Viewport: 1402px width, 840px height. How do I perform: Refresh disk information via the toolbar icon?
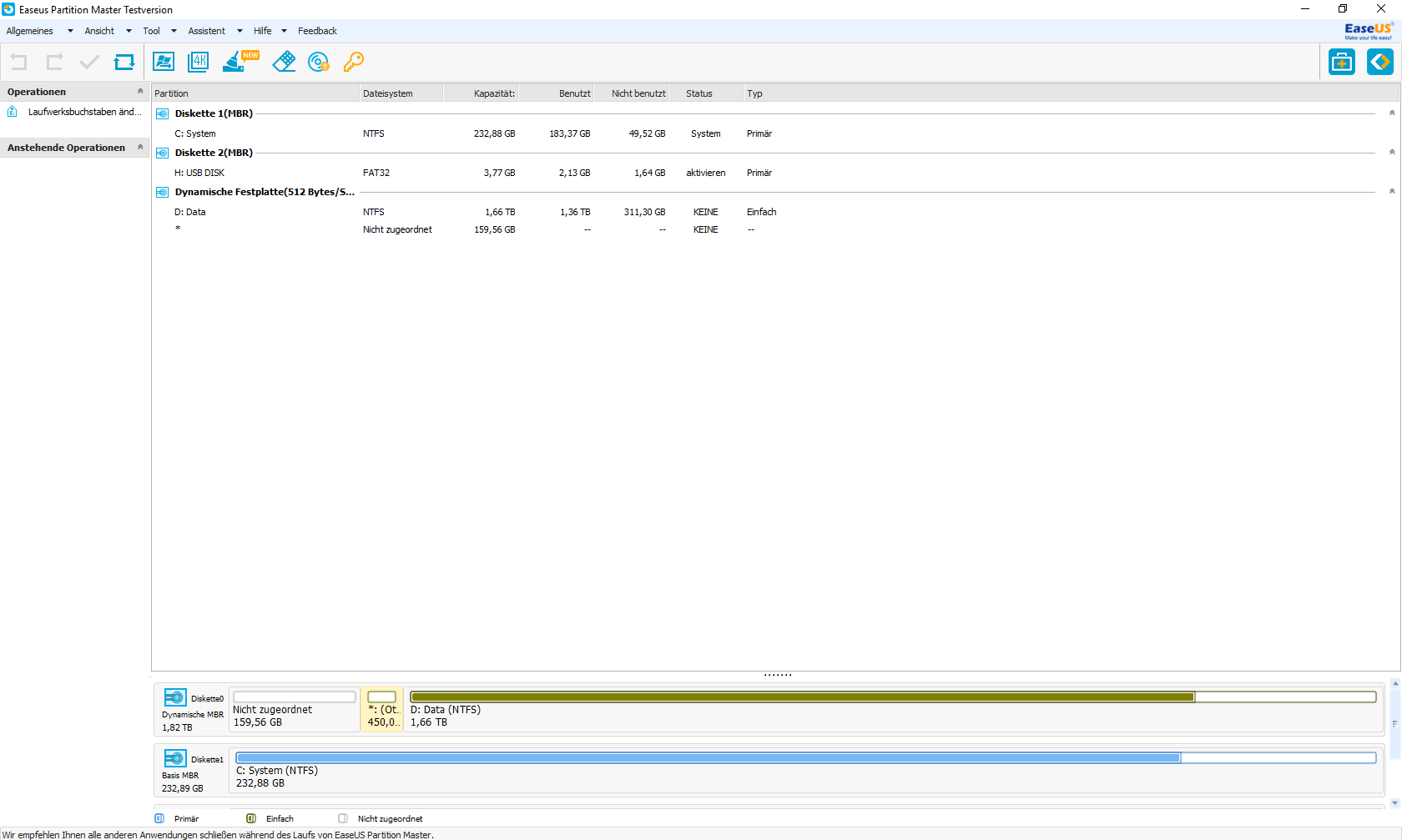click(124, 62)
